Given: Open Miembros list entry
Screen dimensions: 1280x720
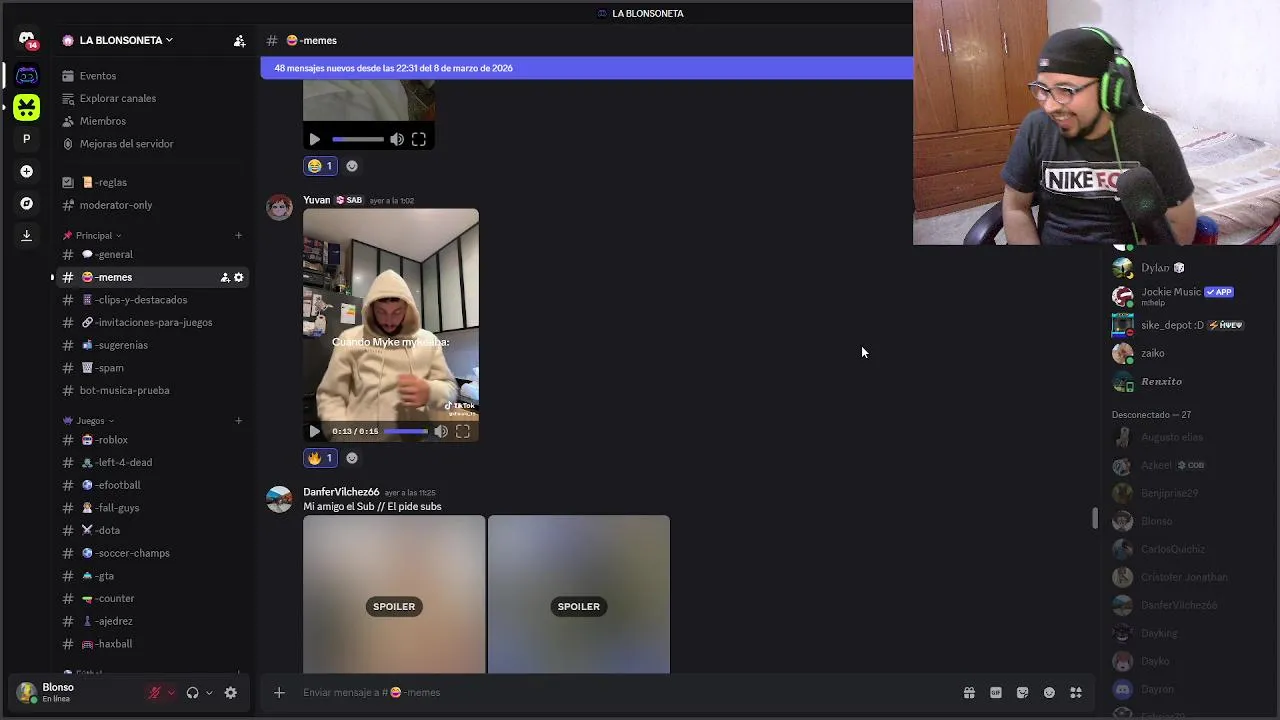Looking at the screenshot, I should [151, 121].
